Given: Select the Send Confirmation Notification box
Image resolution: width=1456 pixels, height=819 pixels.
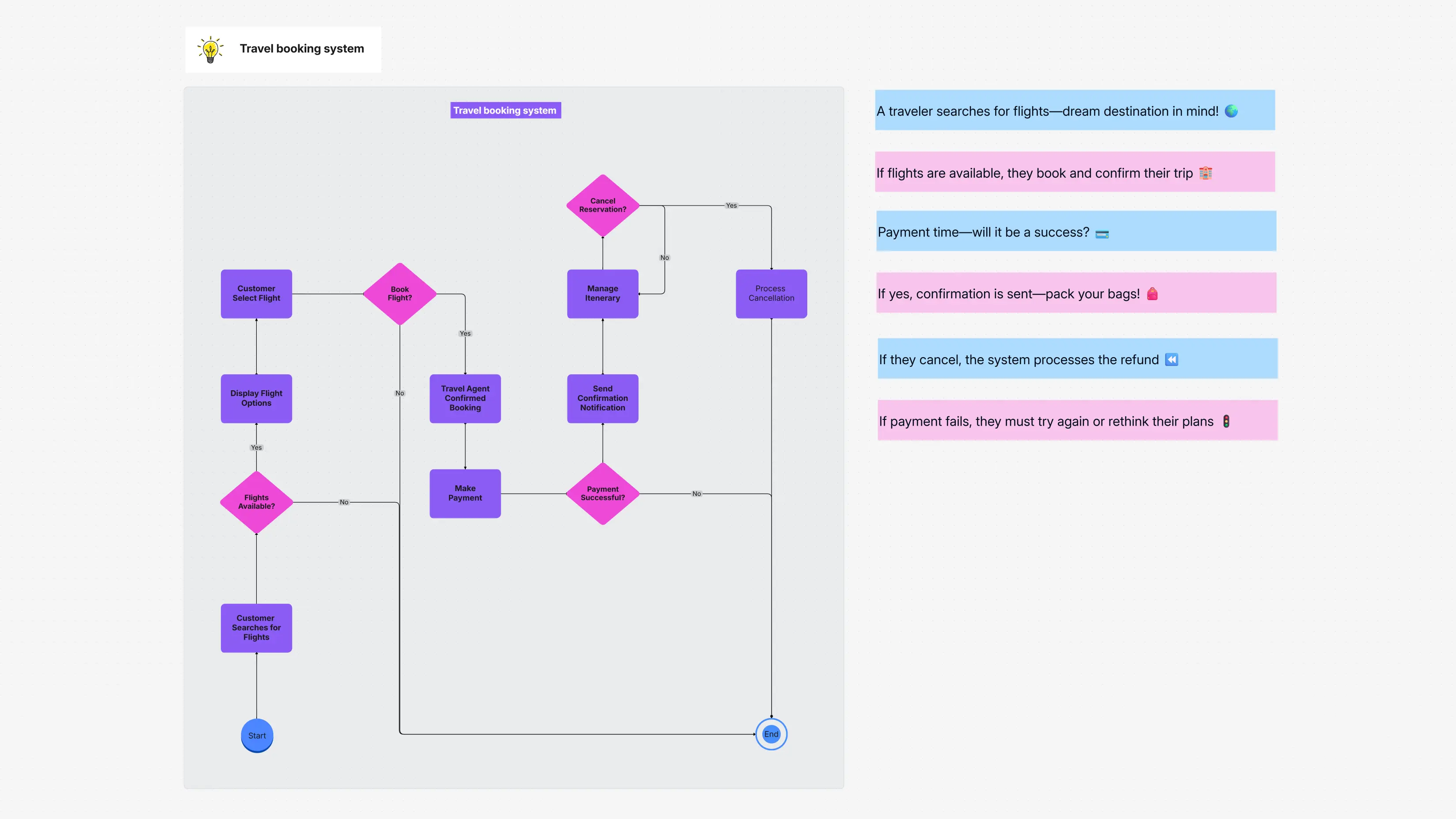Looking at the screenshot, I should pyautogui.click(x=603, y=399).
